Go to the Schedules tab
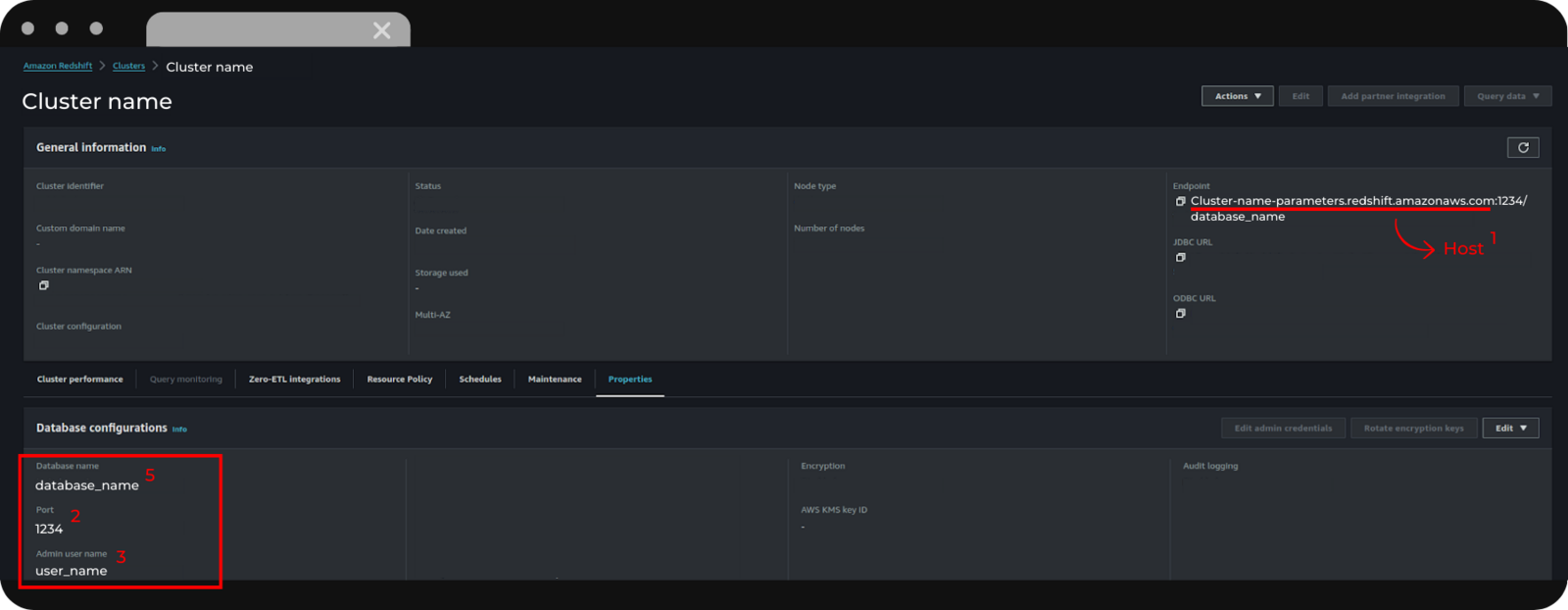 [479, 380]
